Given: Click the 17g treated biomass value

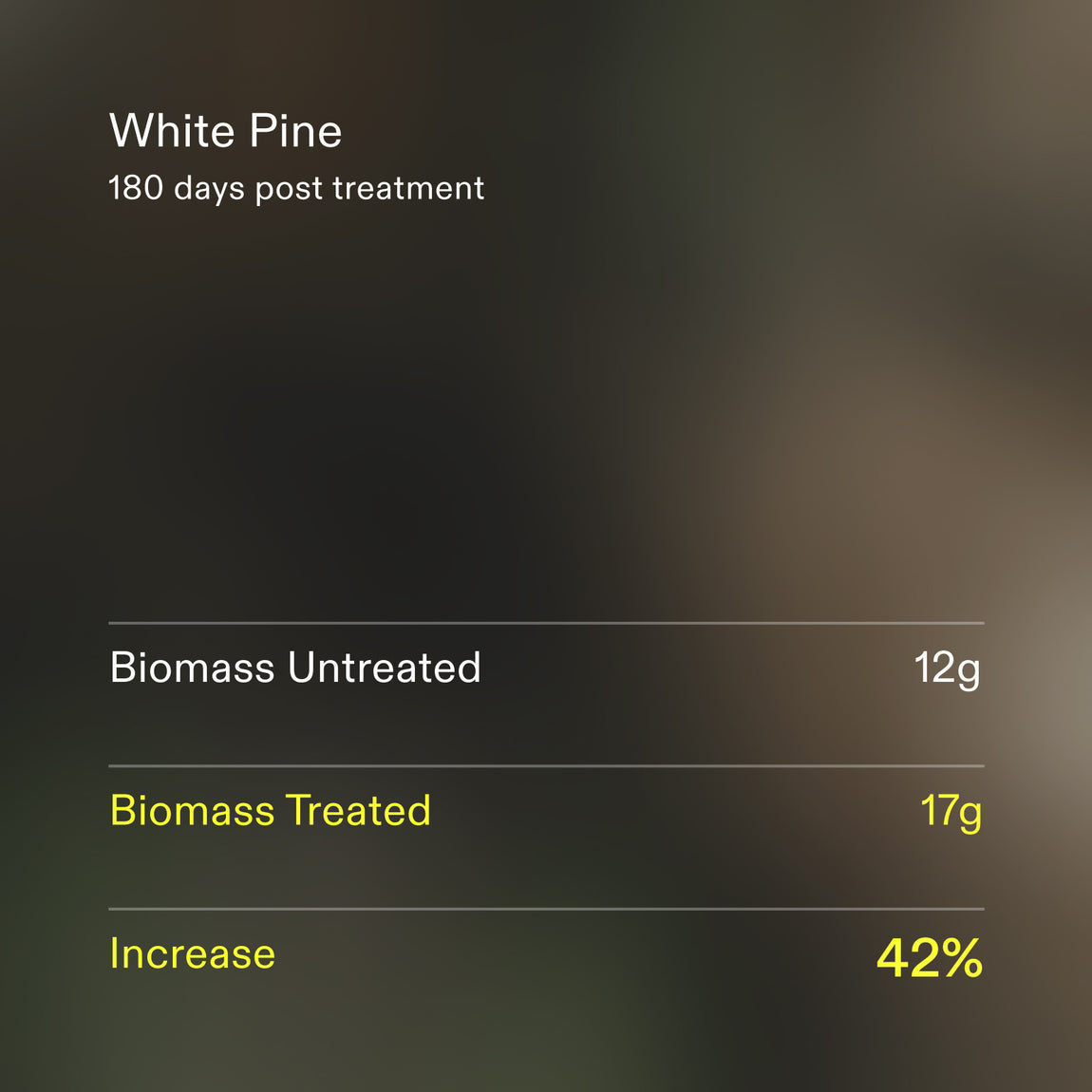Looking at the screenshot, I should point(951,813).
